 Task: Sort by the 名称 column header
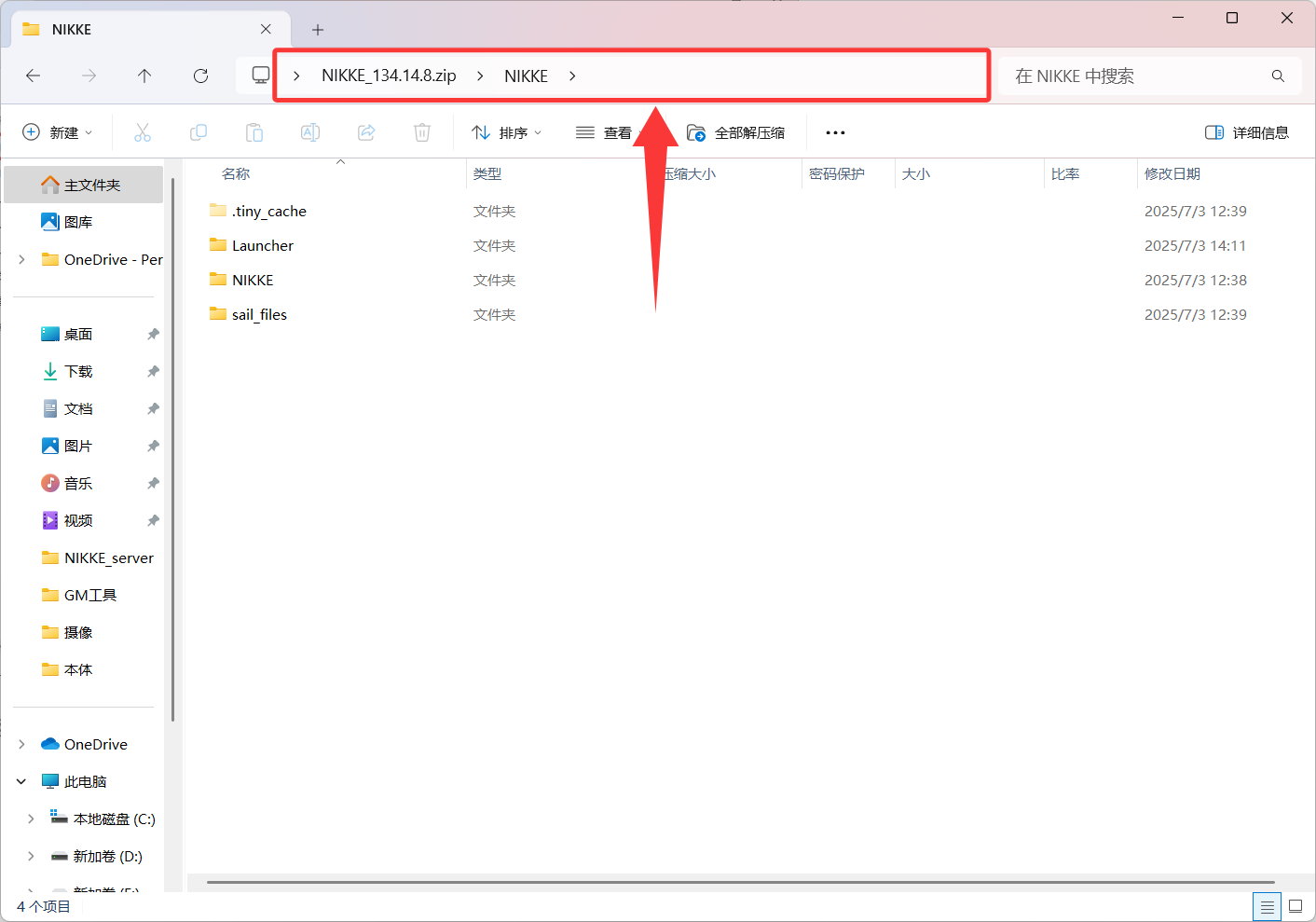(x=236, y=174)
